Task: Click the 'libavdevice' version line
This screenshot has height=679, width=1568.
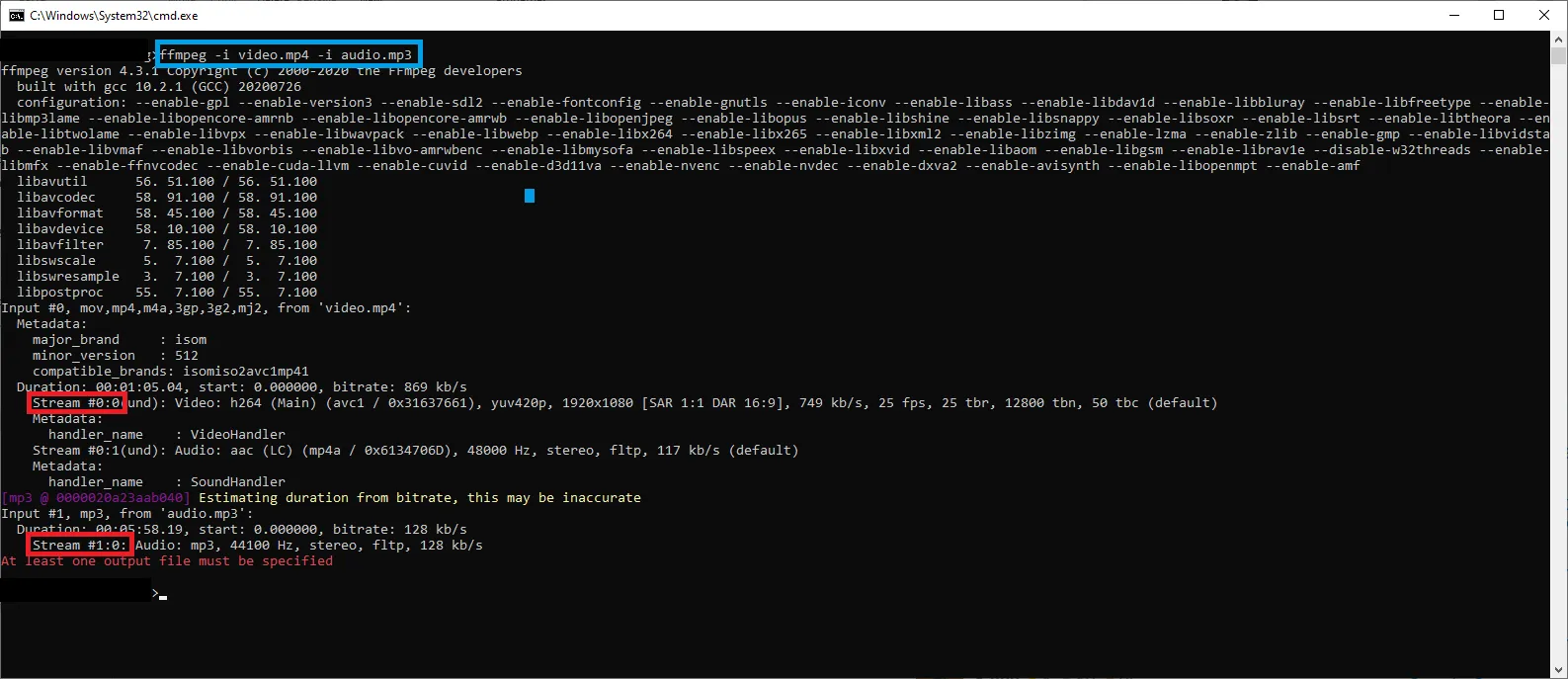Action: click(167, 228)
